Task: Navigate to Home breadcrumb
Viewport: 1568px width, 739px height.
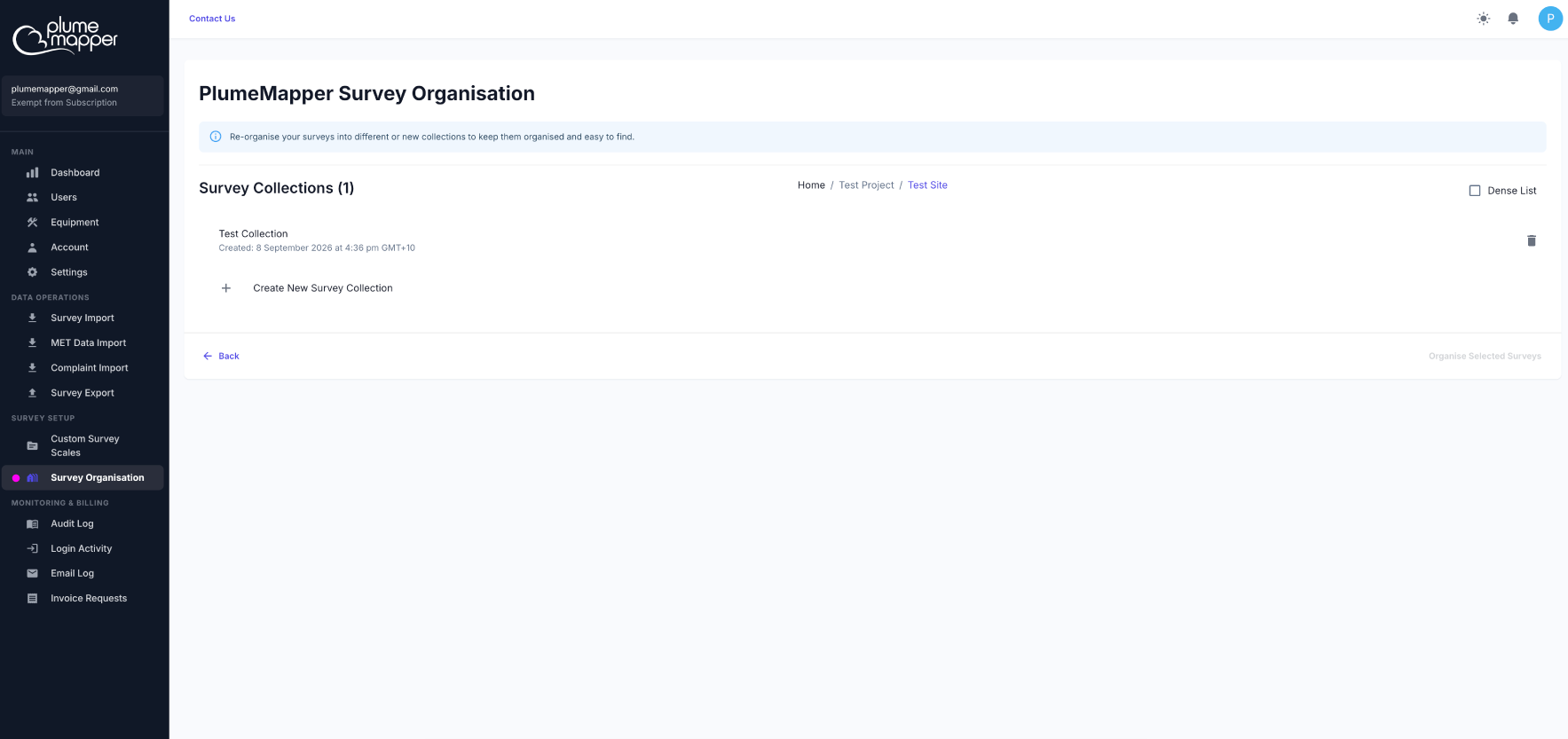Action: point(811,185)
